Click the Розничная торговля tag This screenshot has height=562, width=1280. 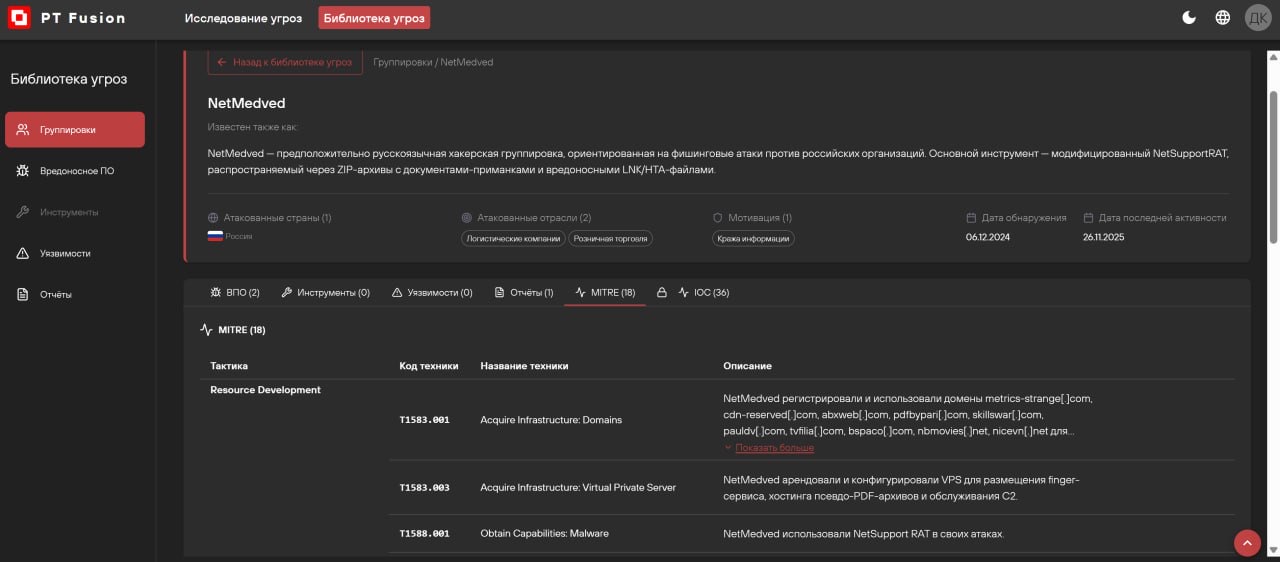coord(611,238)
